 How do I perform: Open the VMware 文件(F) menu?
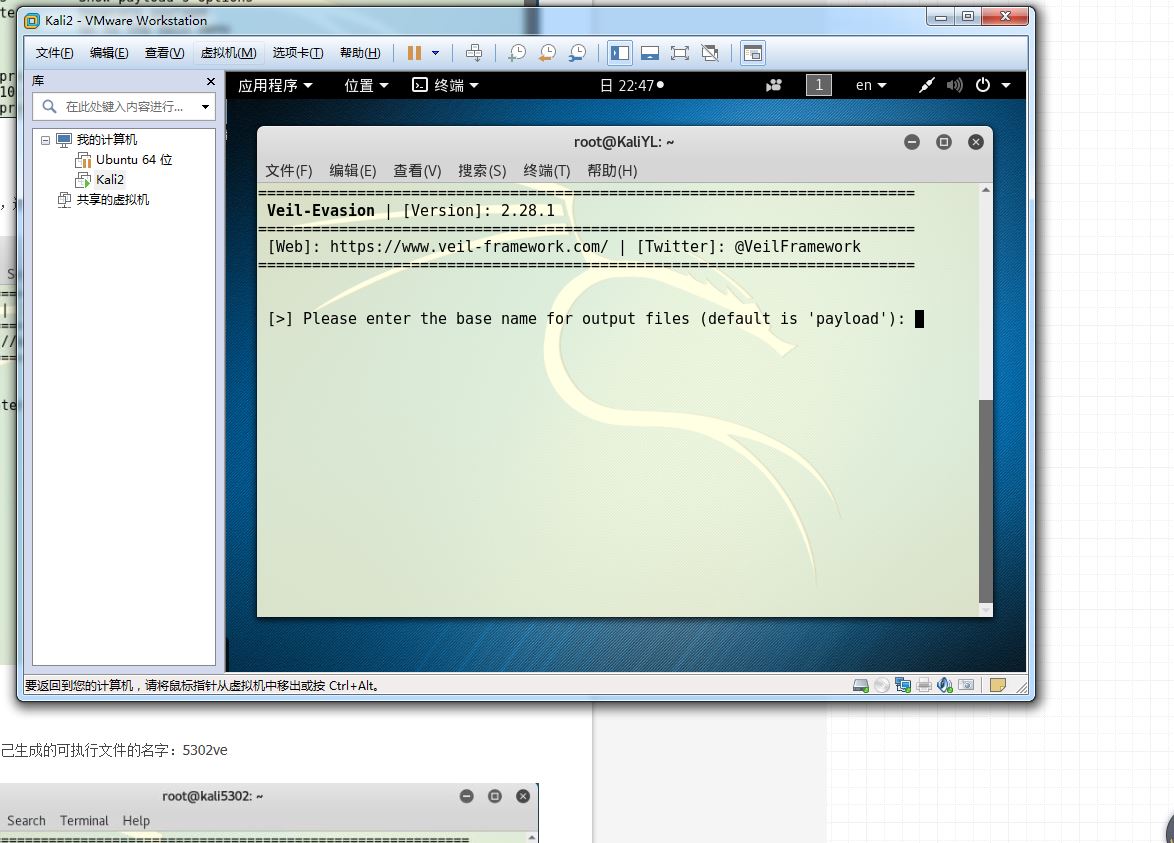tap(54, 53)
